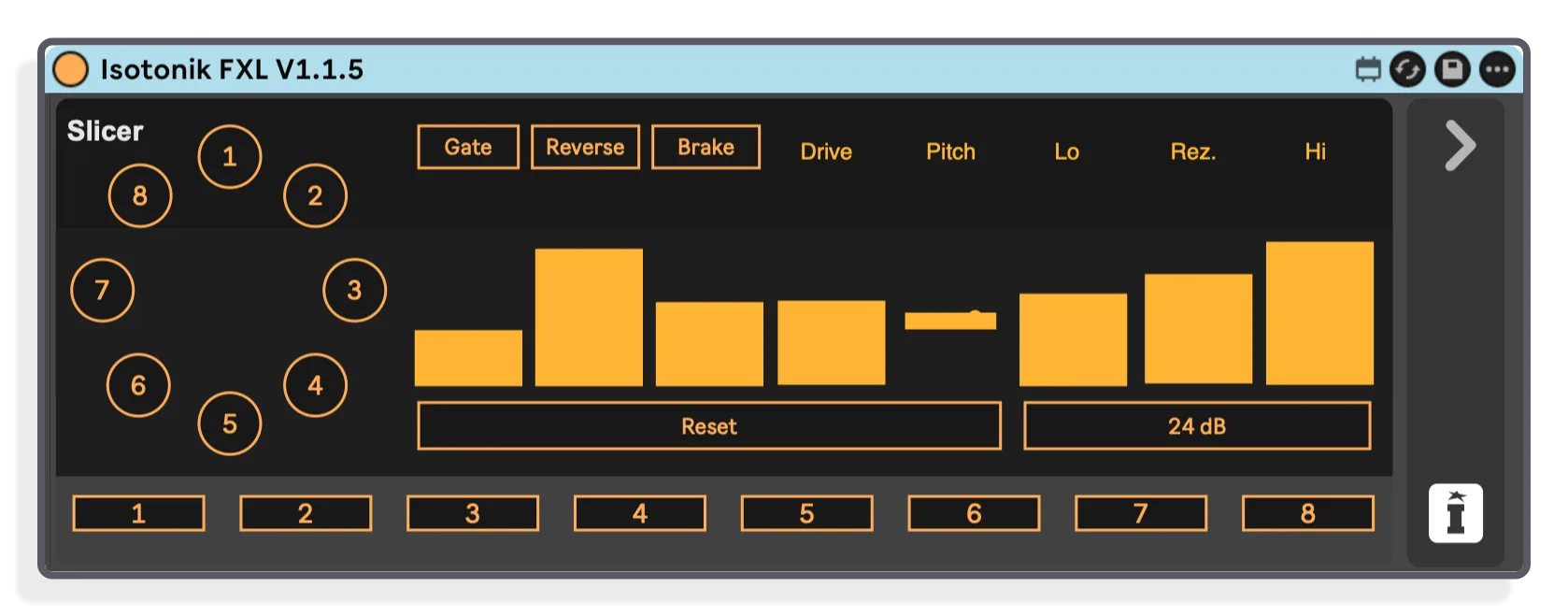This screenshot has width=1568, height=616.
Task: Click the Lo label
Action: coord(1066,151)
